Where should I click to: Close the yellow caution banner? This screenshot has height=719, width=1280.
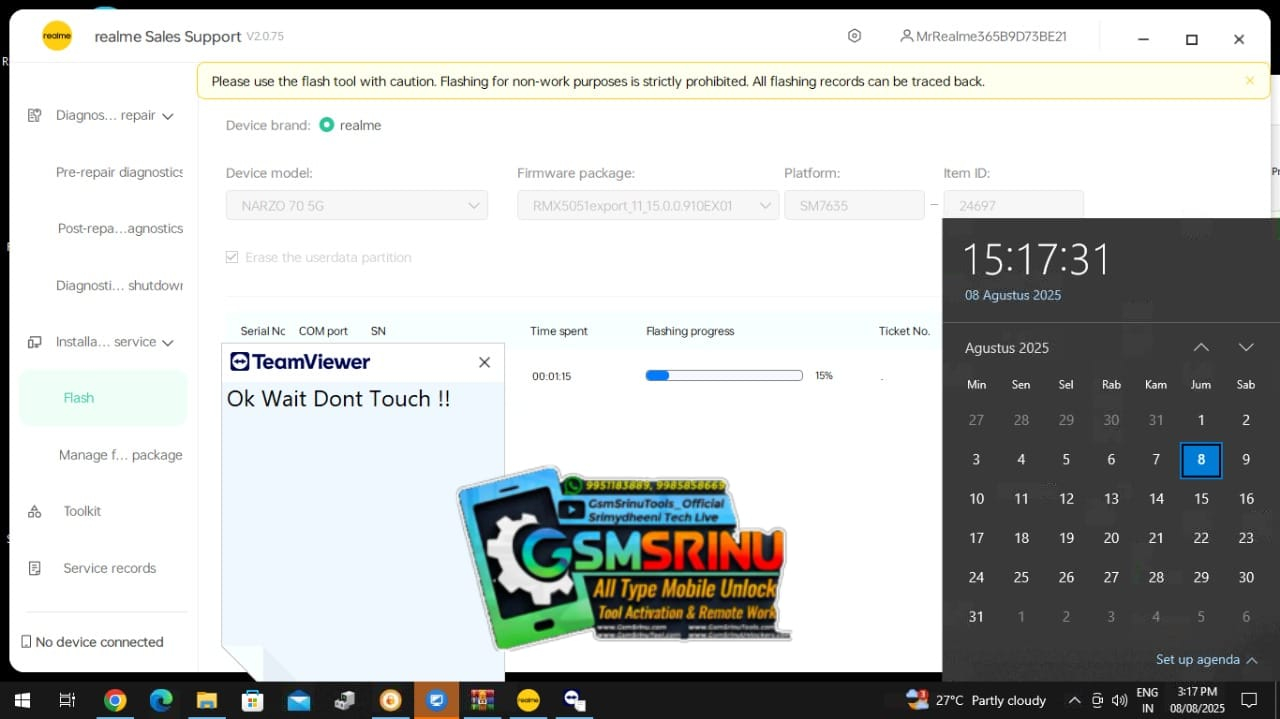coord(1249,81)
